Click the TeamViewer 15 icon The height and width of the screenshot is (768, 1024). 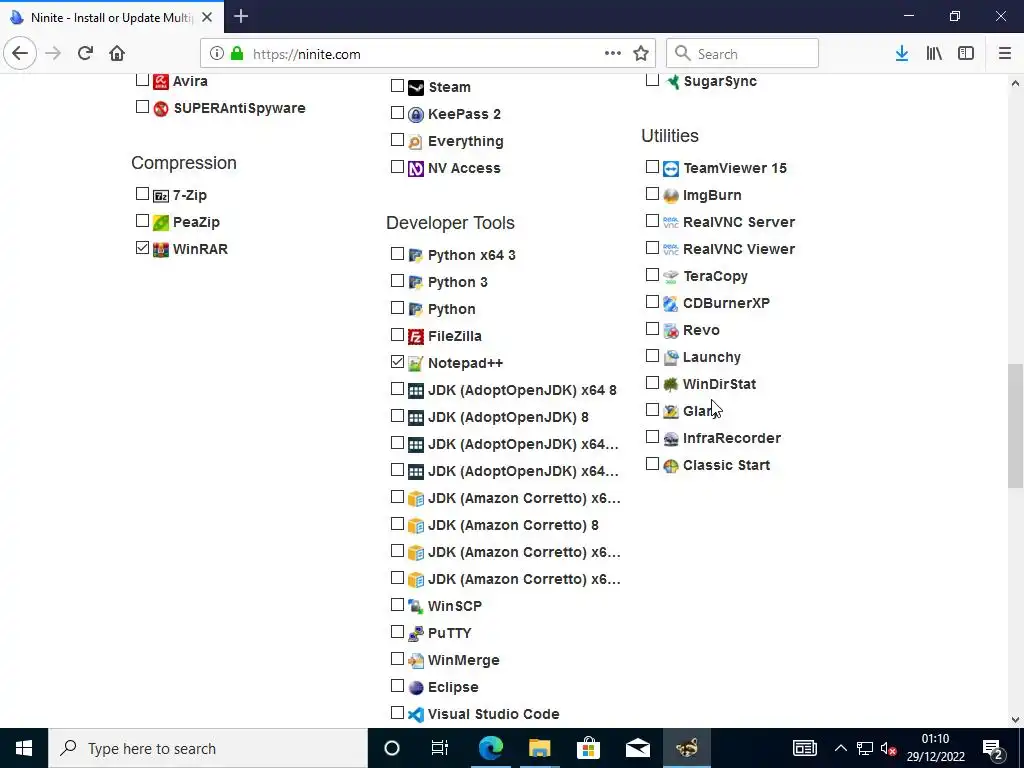pos(671,168)
